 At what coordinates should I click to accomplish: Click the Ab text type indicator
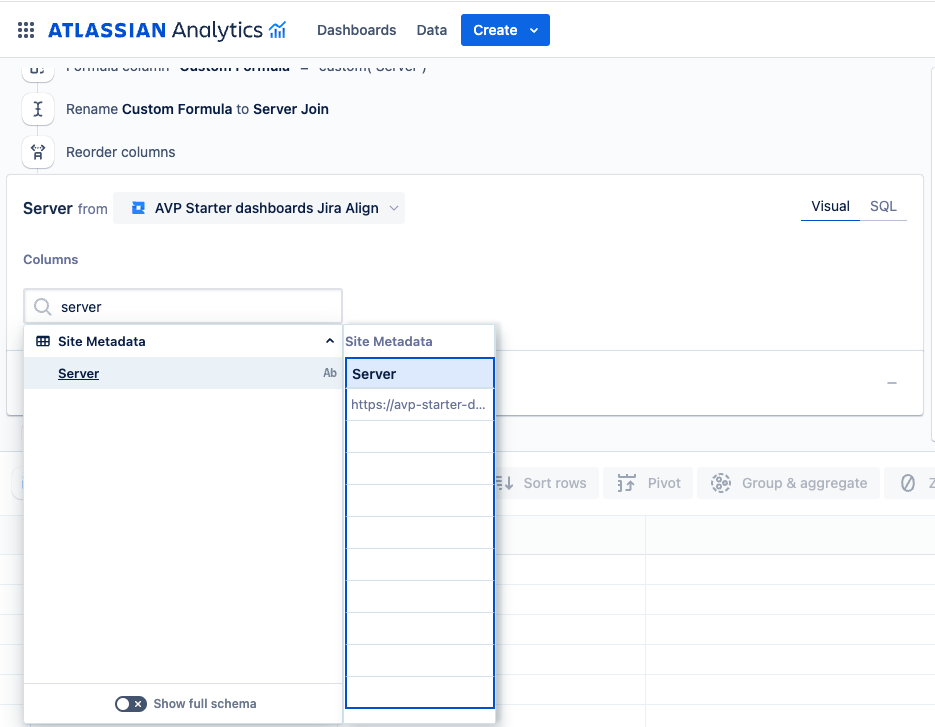(330, 373)
